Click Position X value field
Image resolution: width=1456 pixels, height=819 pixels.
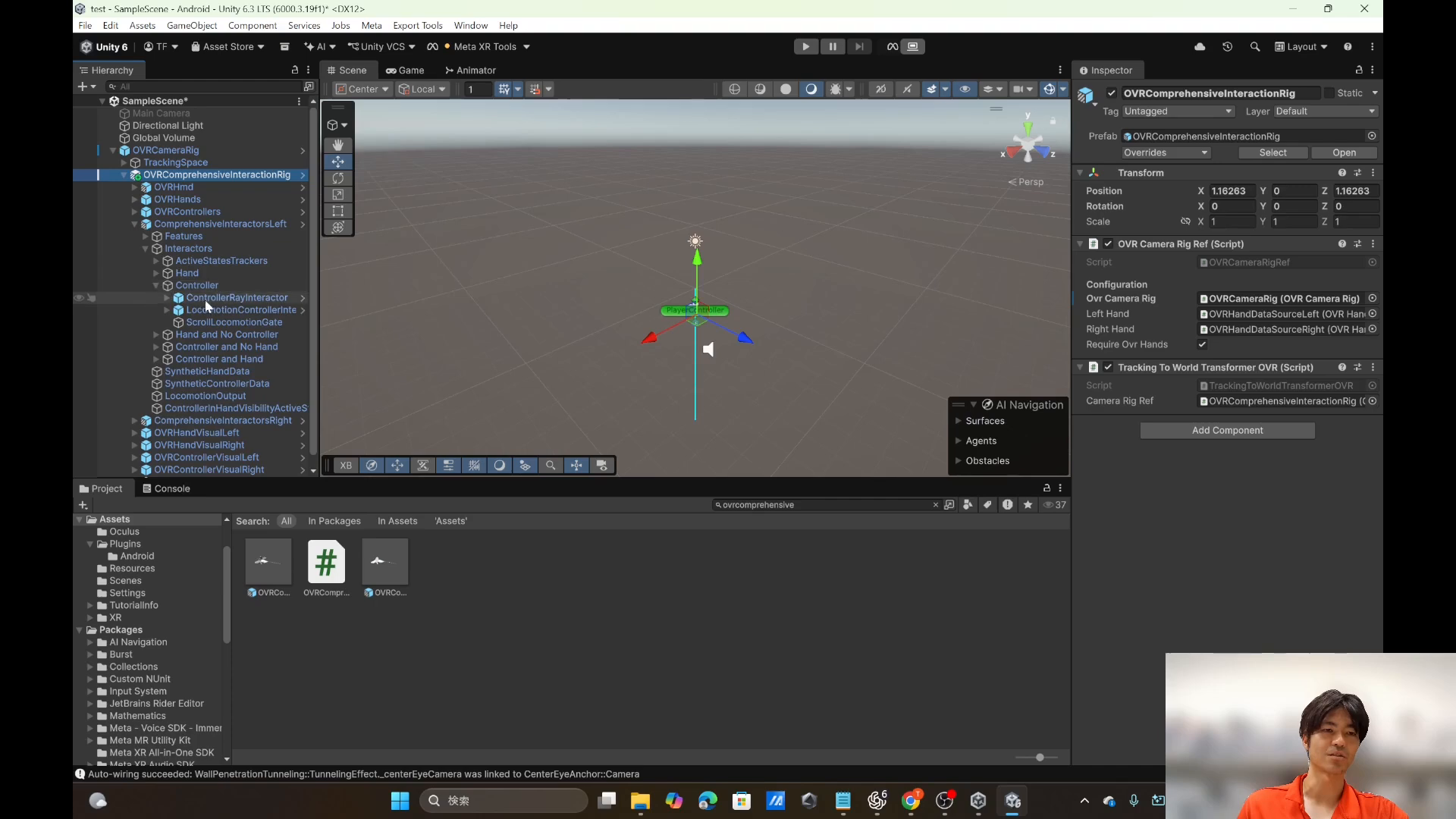pos(1232,191)
